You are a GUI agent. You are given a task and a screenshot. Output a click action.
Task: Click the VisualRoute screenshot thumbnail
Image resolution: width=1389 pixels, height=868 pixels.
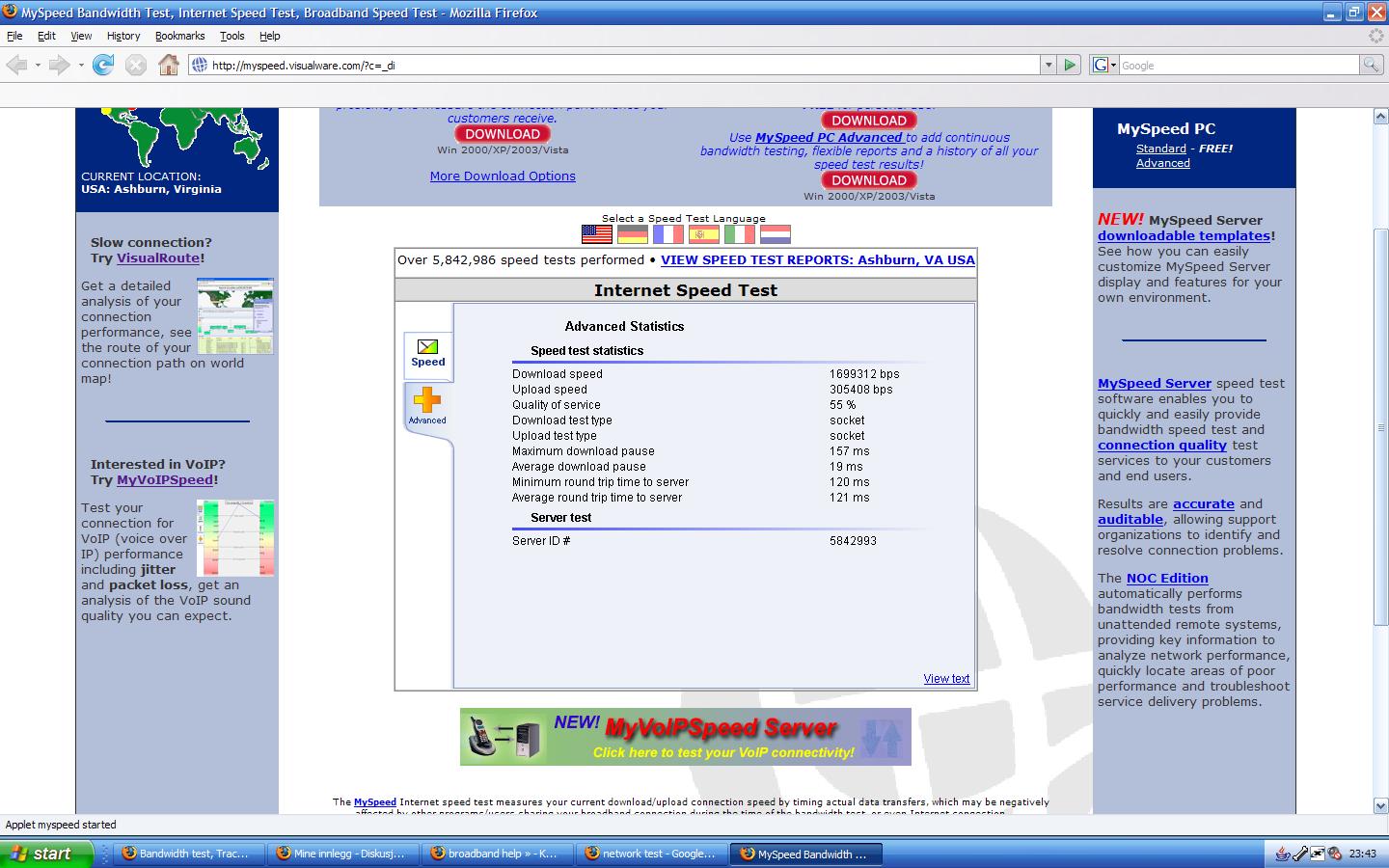coord(235,316)
